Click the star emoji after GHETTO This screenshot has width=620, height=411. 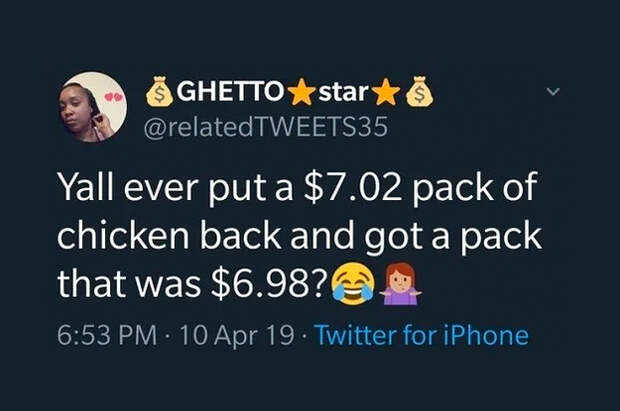tap(301, 92)
